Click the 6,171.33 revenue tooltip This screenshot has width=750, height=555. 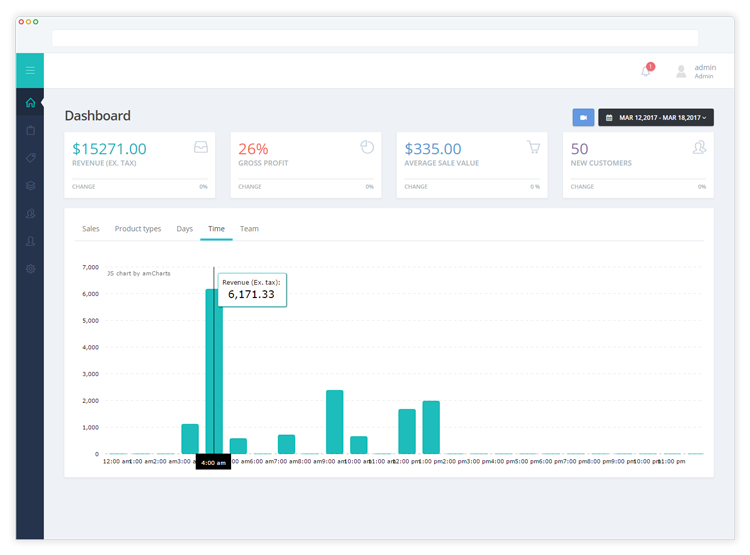[252, 290]
